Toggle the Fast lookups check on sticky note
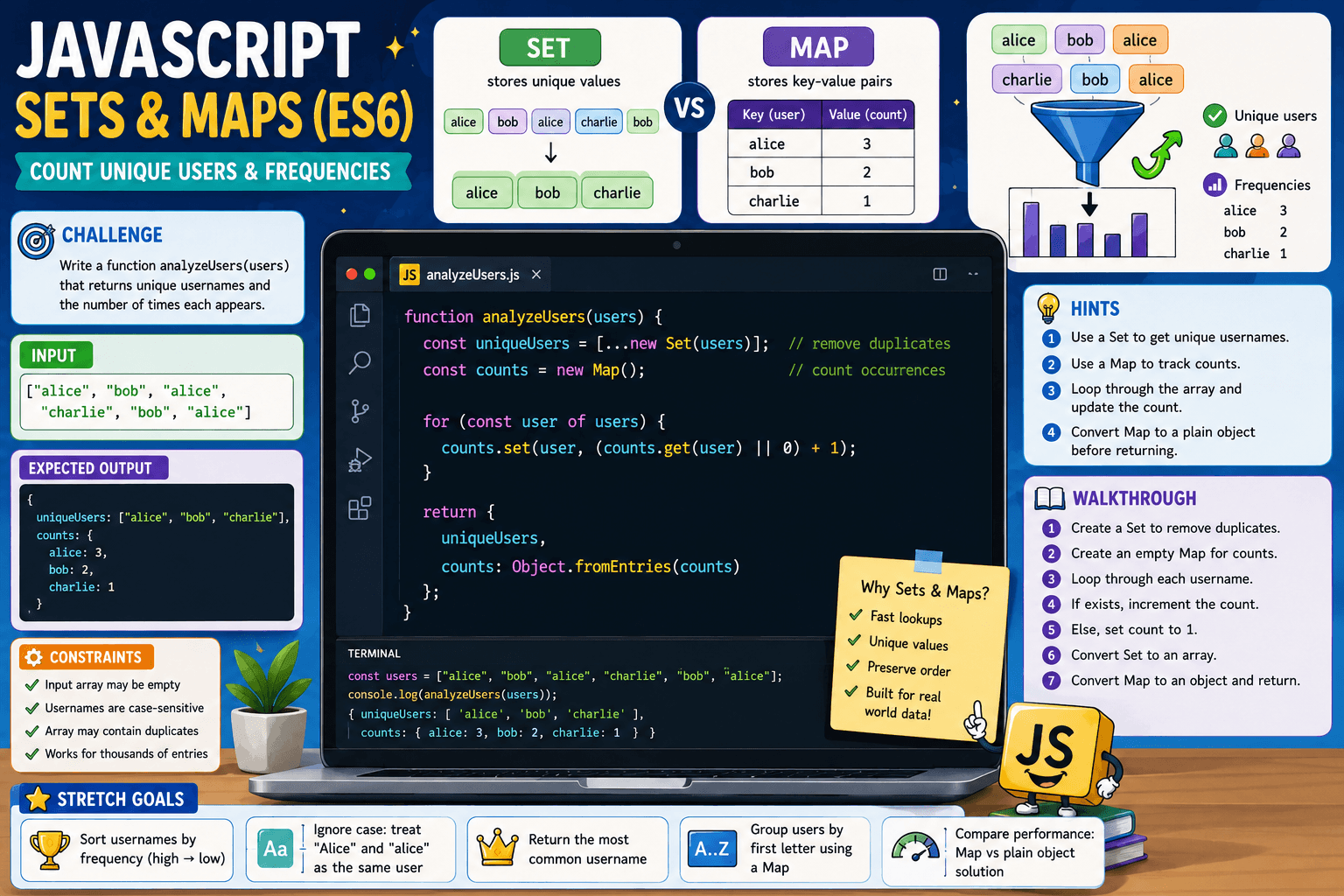 tap(856, 615)
